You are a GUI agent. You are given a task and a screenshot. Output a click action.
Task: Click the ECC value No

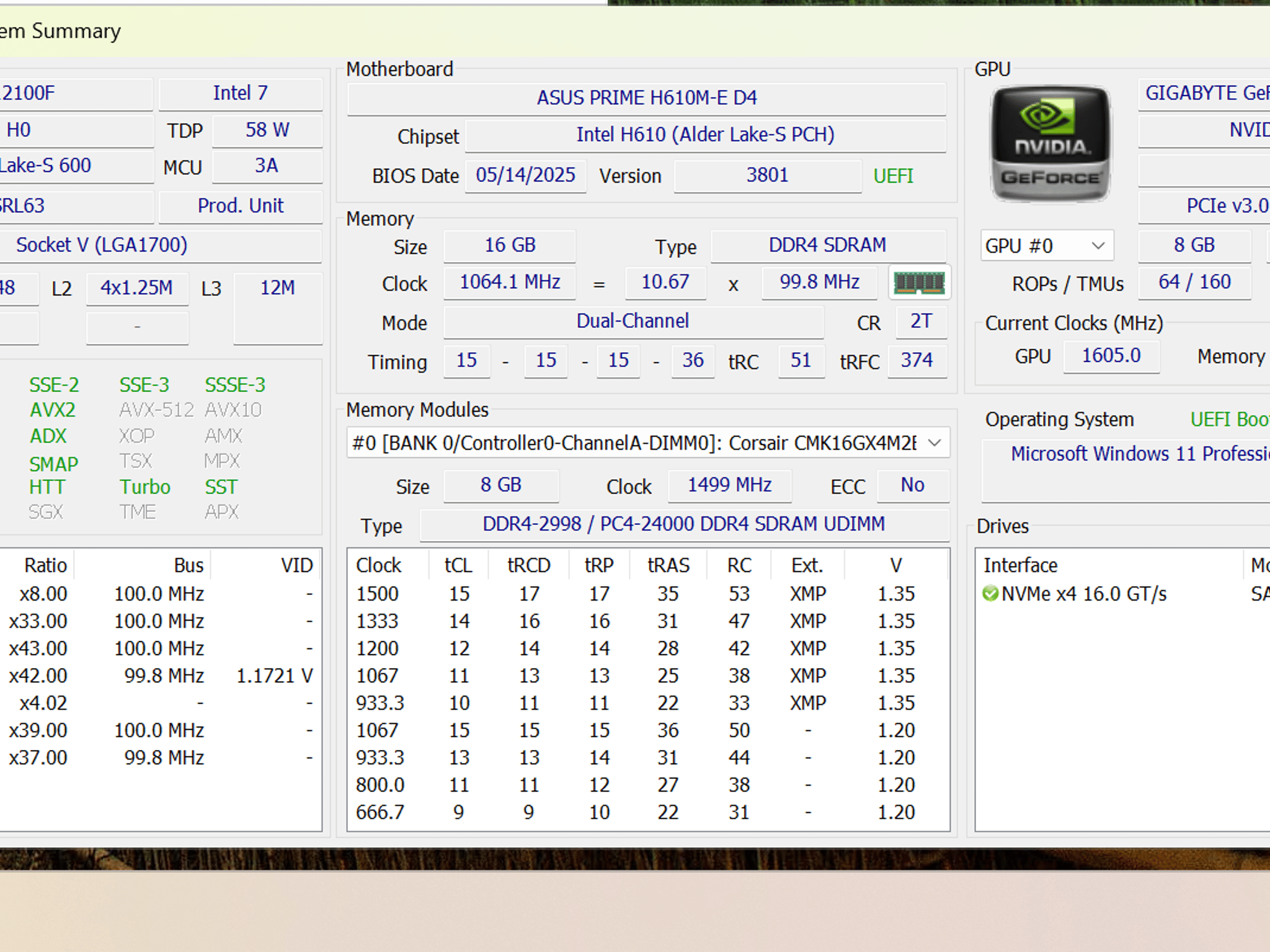[913, 485]
